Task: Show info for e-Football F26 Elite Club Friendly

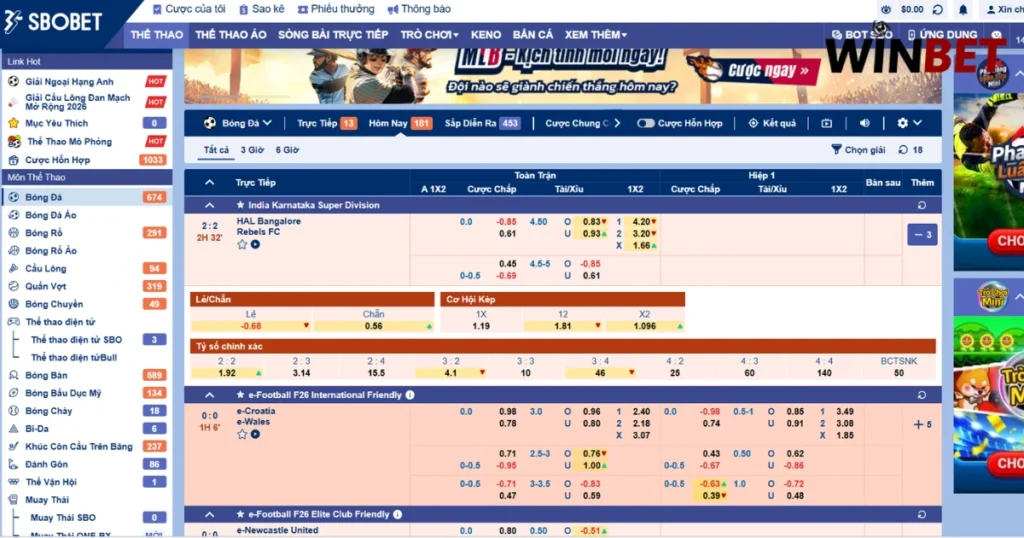Action: [x=398, y=514]
